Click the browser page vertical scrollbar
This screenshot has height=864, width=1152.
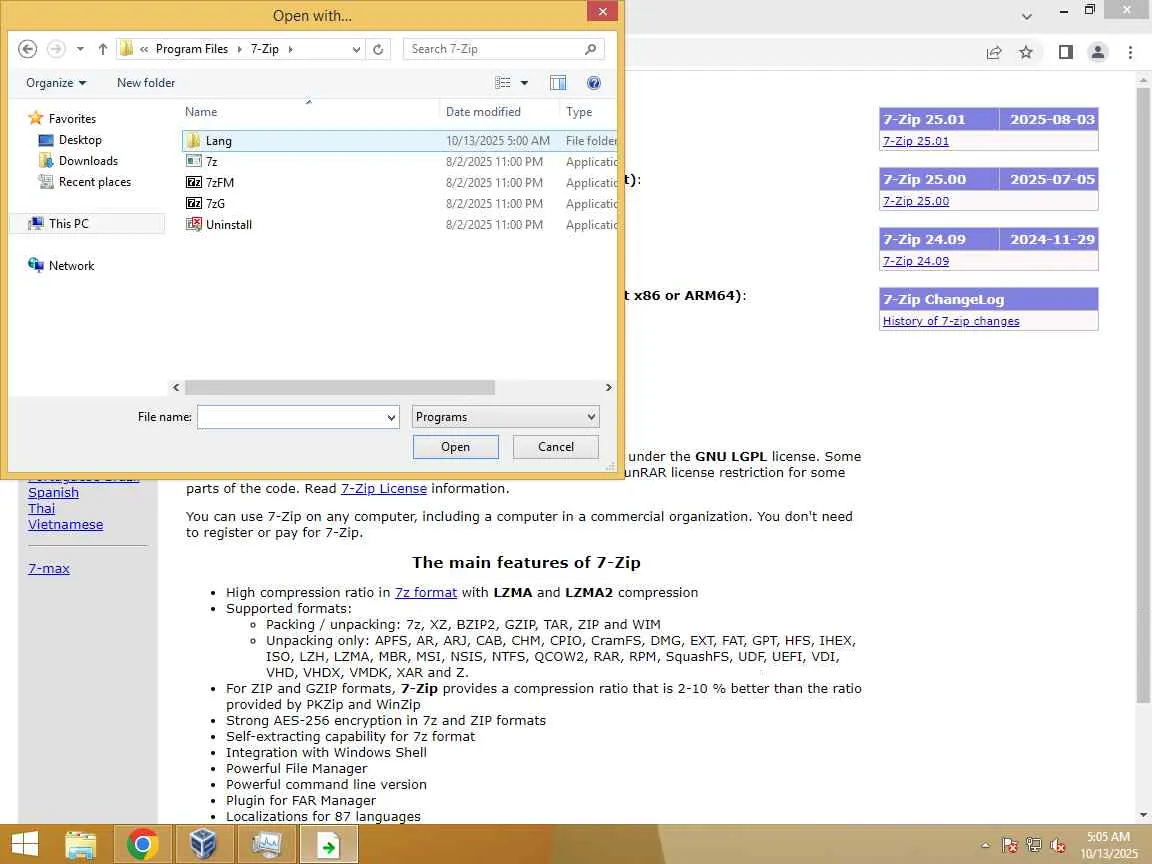coord(1143,397)
